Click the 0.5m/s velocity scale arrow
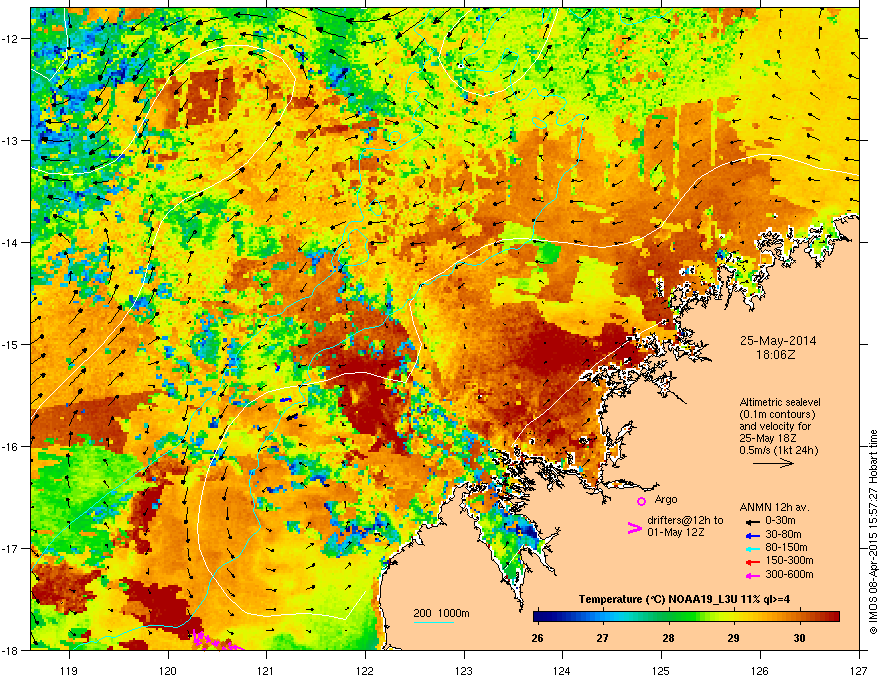This screenshot has width=880, height=680. [x=773, y=463]
